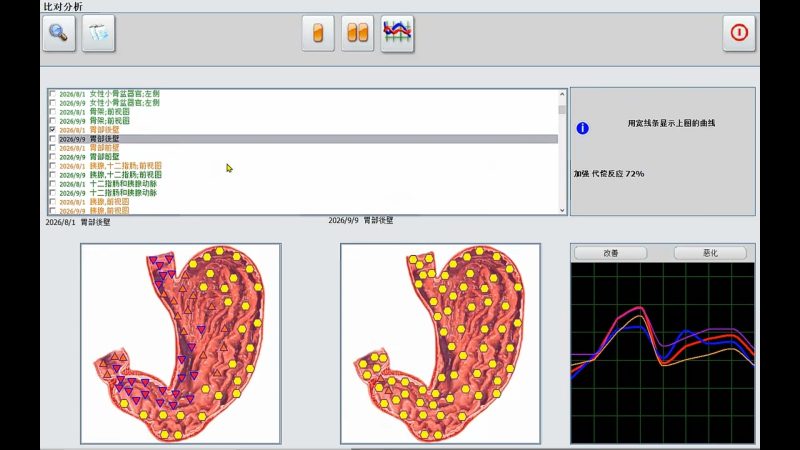Select row text 2026/8/1 胰腺,十二指肠;前视图
800x450 pixels.
pyautogui.click(x=110, y=166)
